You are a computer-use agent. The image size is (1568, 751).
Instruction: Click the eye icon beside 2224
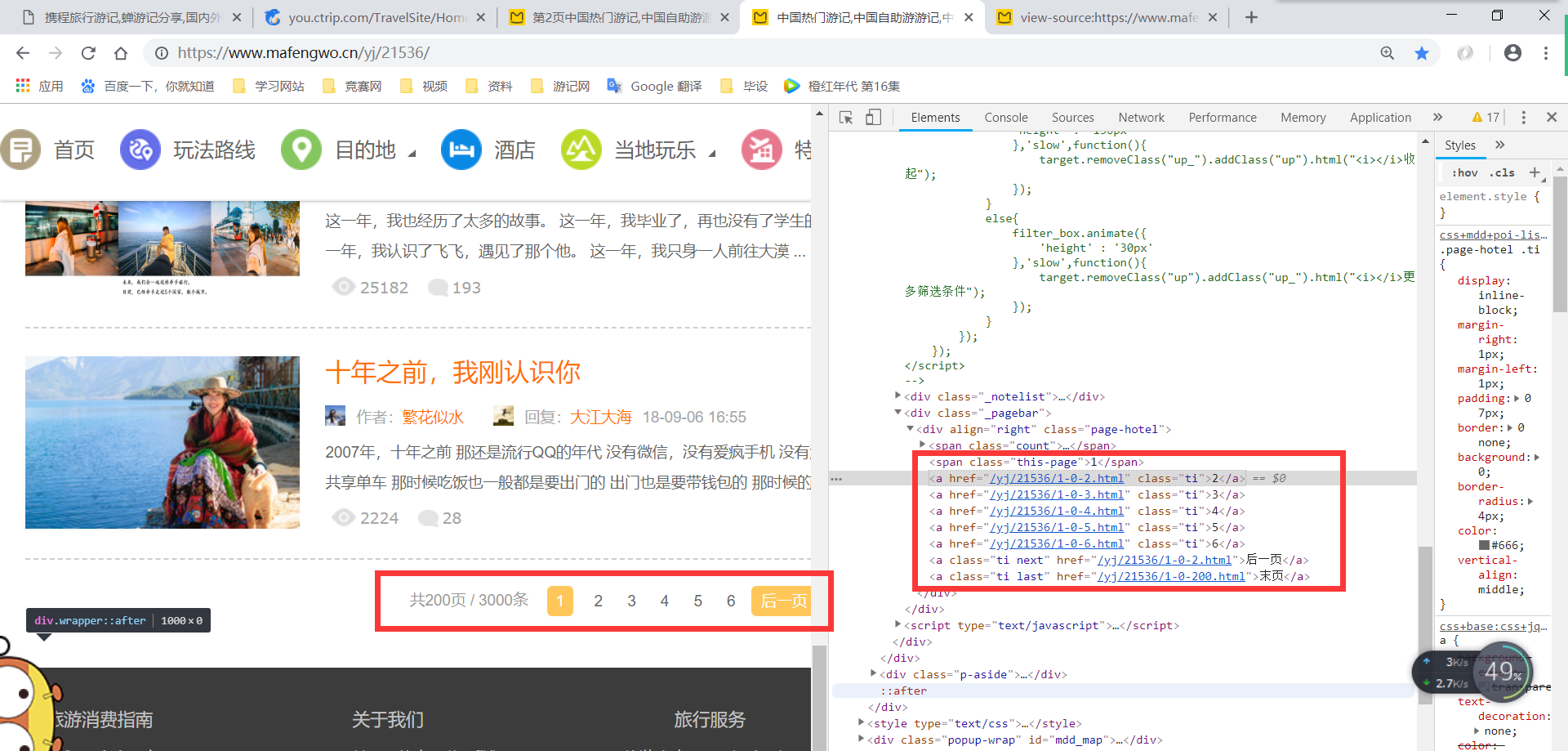point(343,517)
